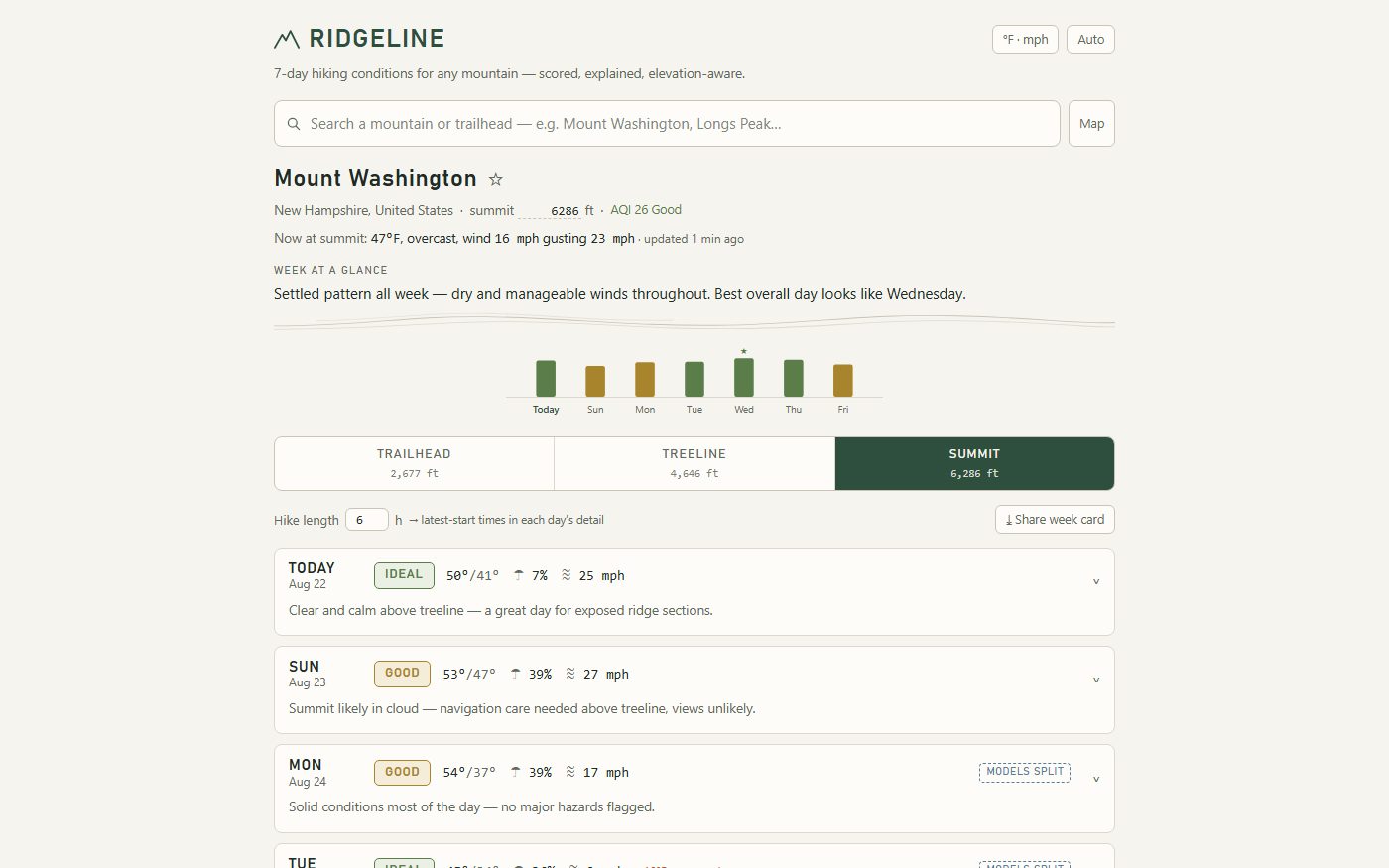Click the Mount Washington heading
Screen dimensions: 1389x868
pos(375,178)
